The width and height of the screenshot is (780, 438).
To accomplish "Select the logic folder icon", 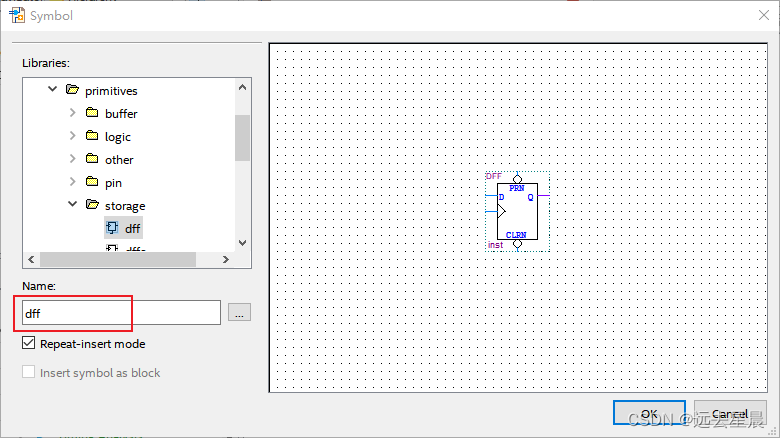I will (x=92, y=135).
